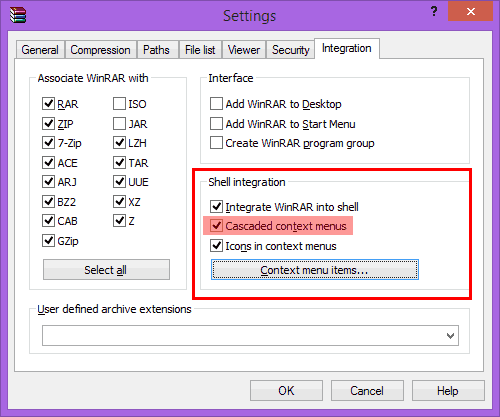Enable the ISO association checkbox

pyautogui.click(x=119, y=104)
